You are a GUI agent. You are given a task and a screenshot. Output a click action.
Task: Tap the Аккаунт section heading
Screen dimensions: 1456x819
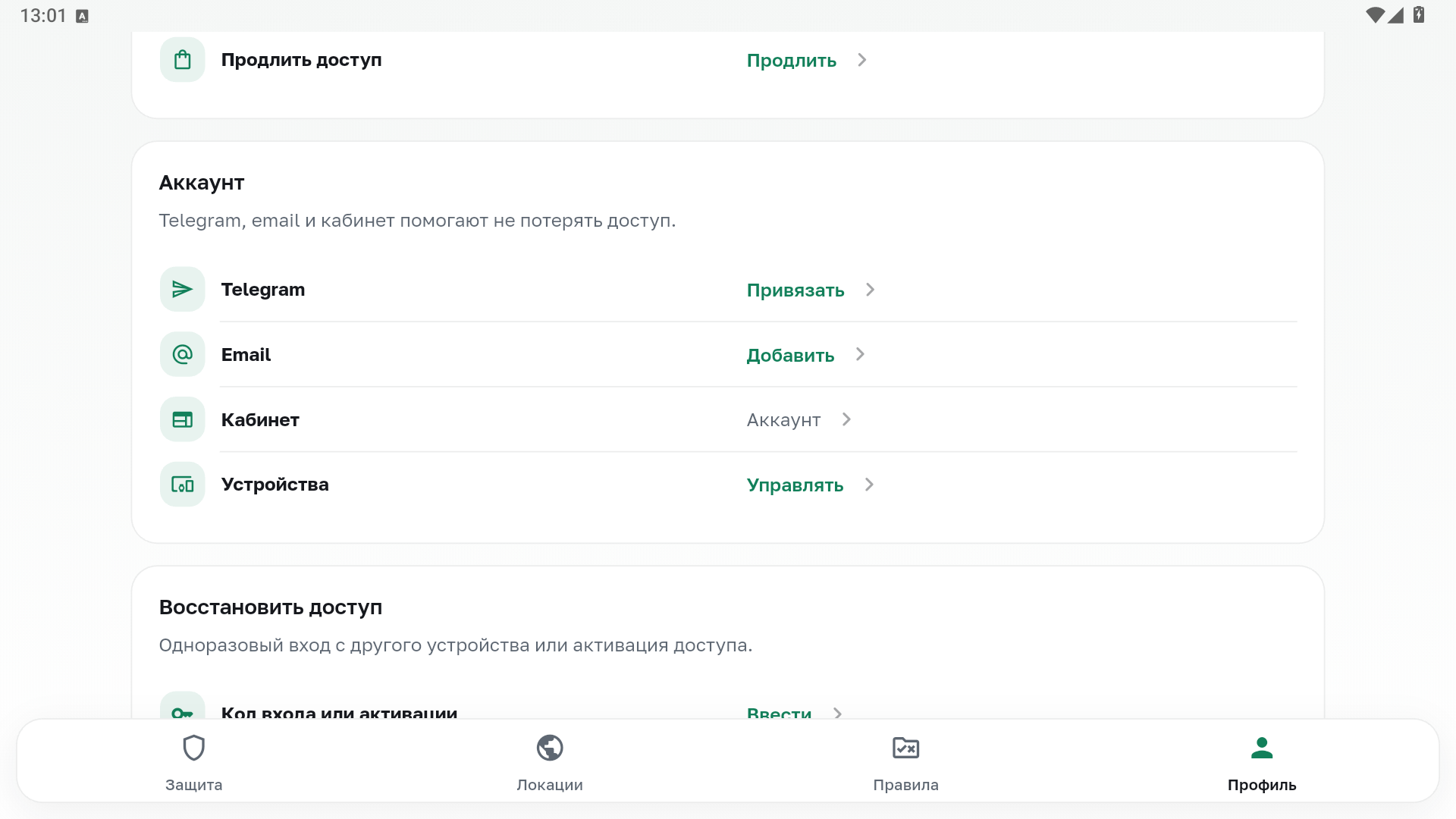[x=202, y=183]
